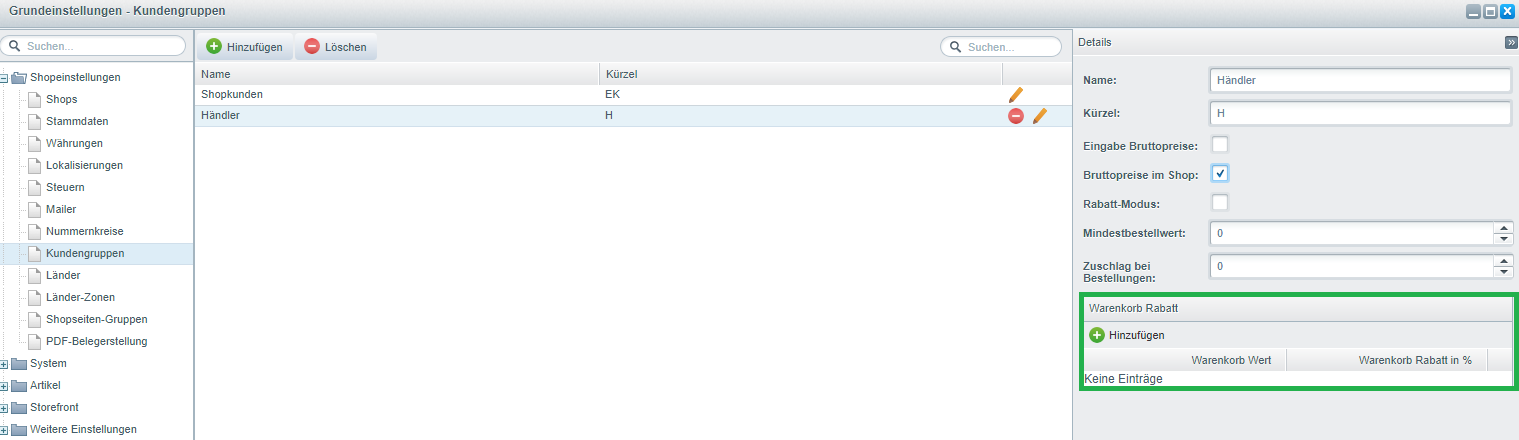Click the PDF-Belegerstellung document icon
Image resolution: width=1519 pixels, height=440 pixels.
(35, 341)
